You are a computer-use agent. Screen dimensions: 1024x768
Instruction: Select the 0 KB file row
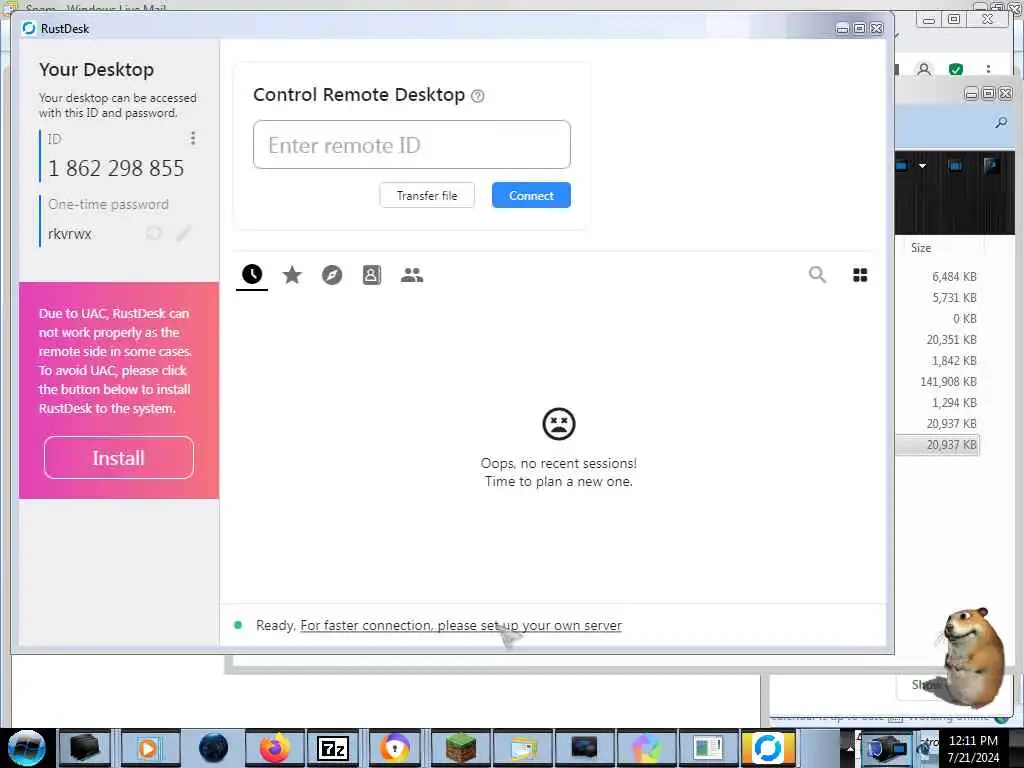pos(938,319)
